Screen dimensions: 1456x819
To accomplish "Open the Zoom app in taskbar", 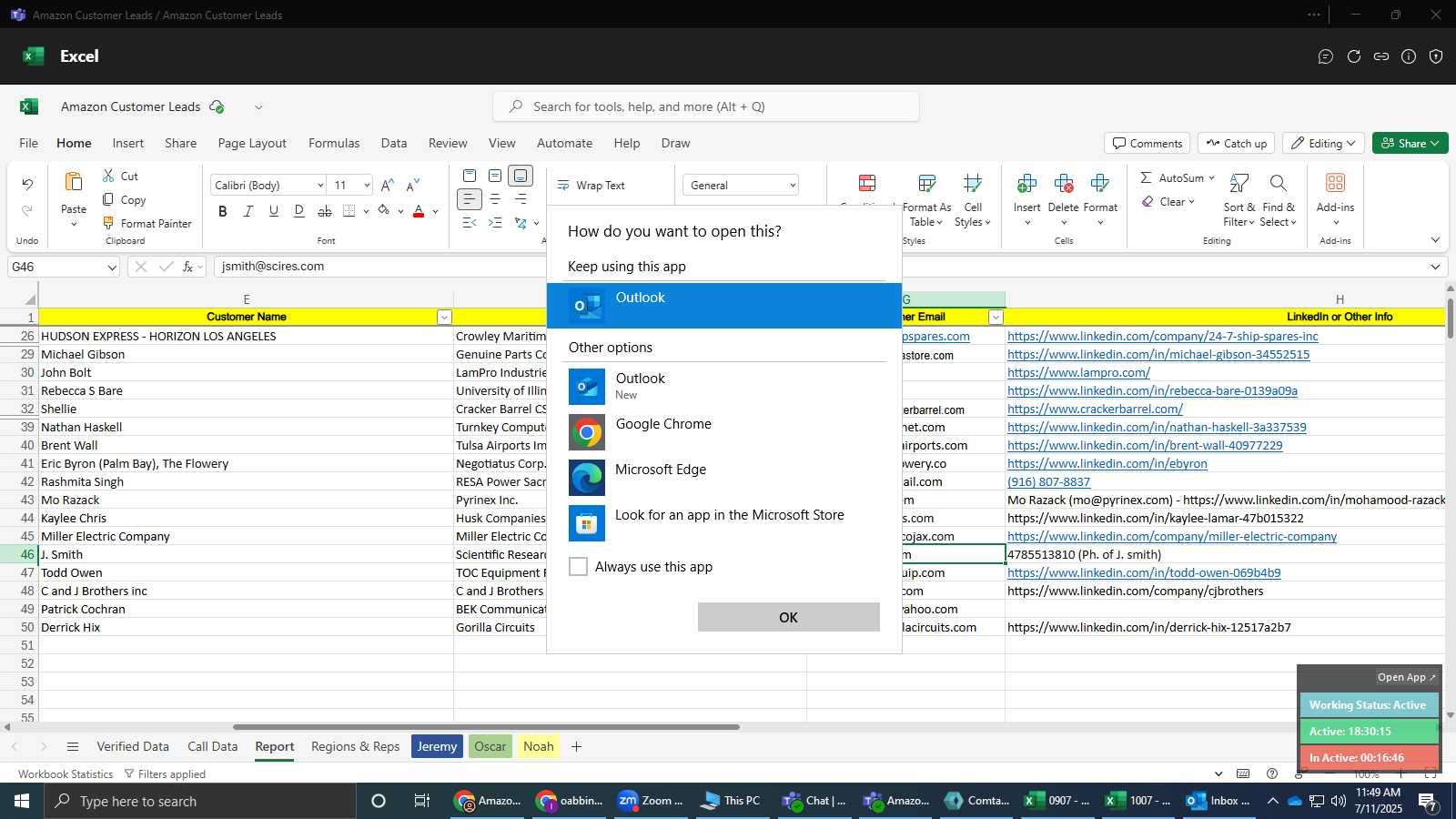I will pyautogui.click(x=650, y=801).
